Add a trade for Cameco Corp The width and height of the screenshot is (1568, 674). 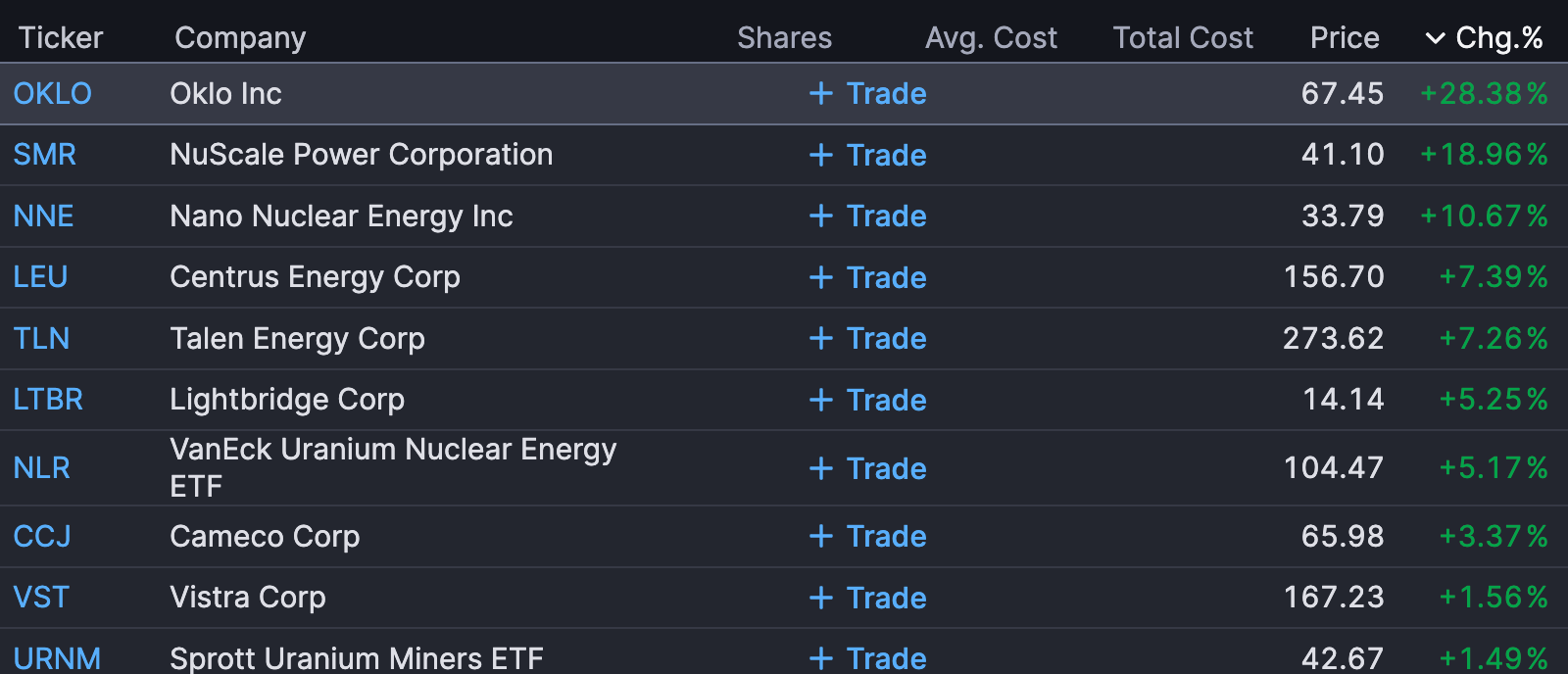(868, 536)
